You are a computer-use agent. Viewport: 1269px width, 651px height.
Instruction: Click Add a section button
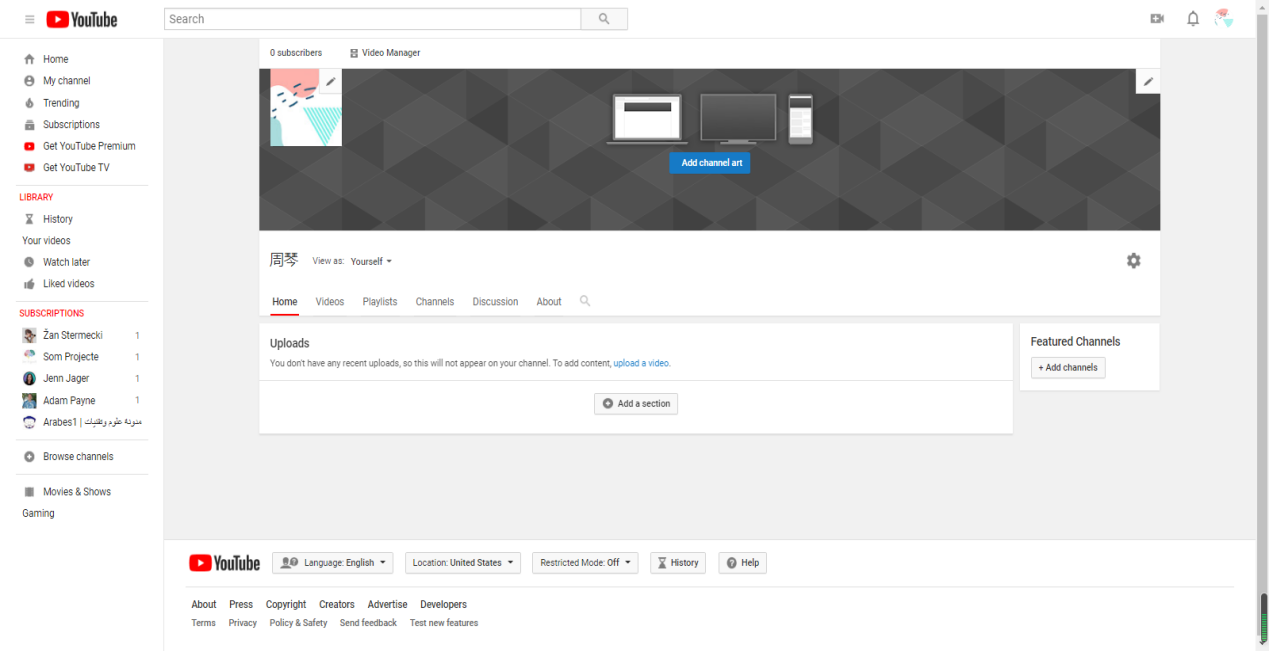[x=636, y=404]
